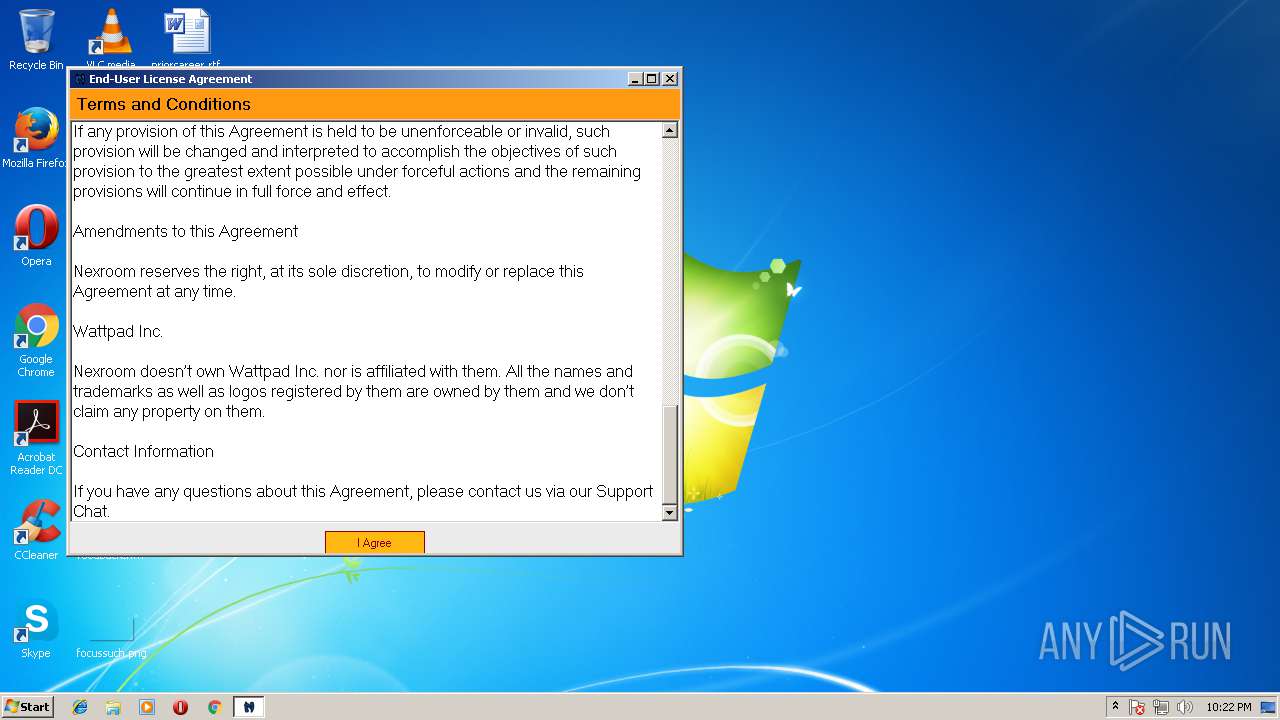This screenshot has height=720, width=1280.
Task: Click the 'Contact Information' line
Action: tap(143, 452)
